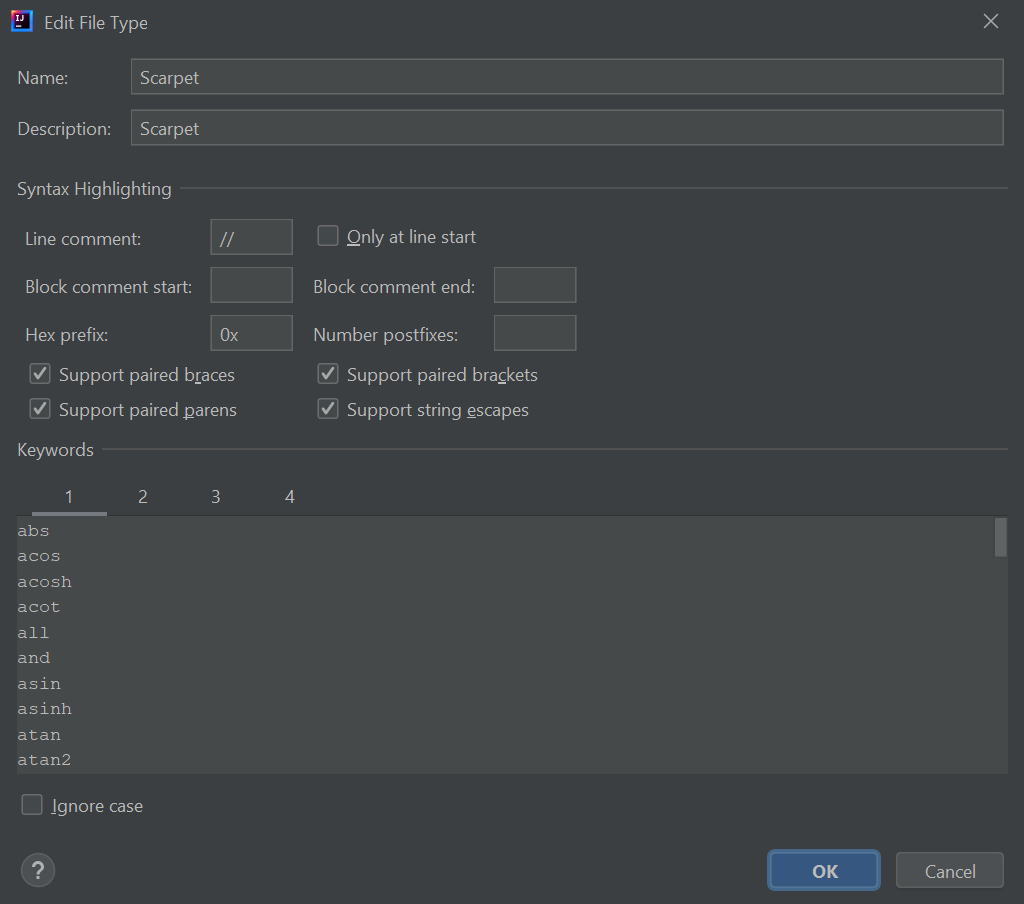
Task: Switch to keywords tab 4
Action: (x=289, y=497)
